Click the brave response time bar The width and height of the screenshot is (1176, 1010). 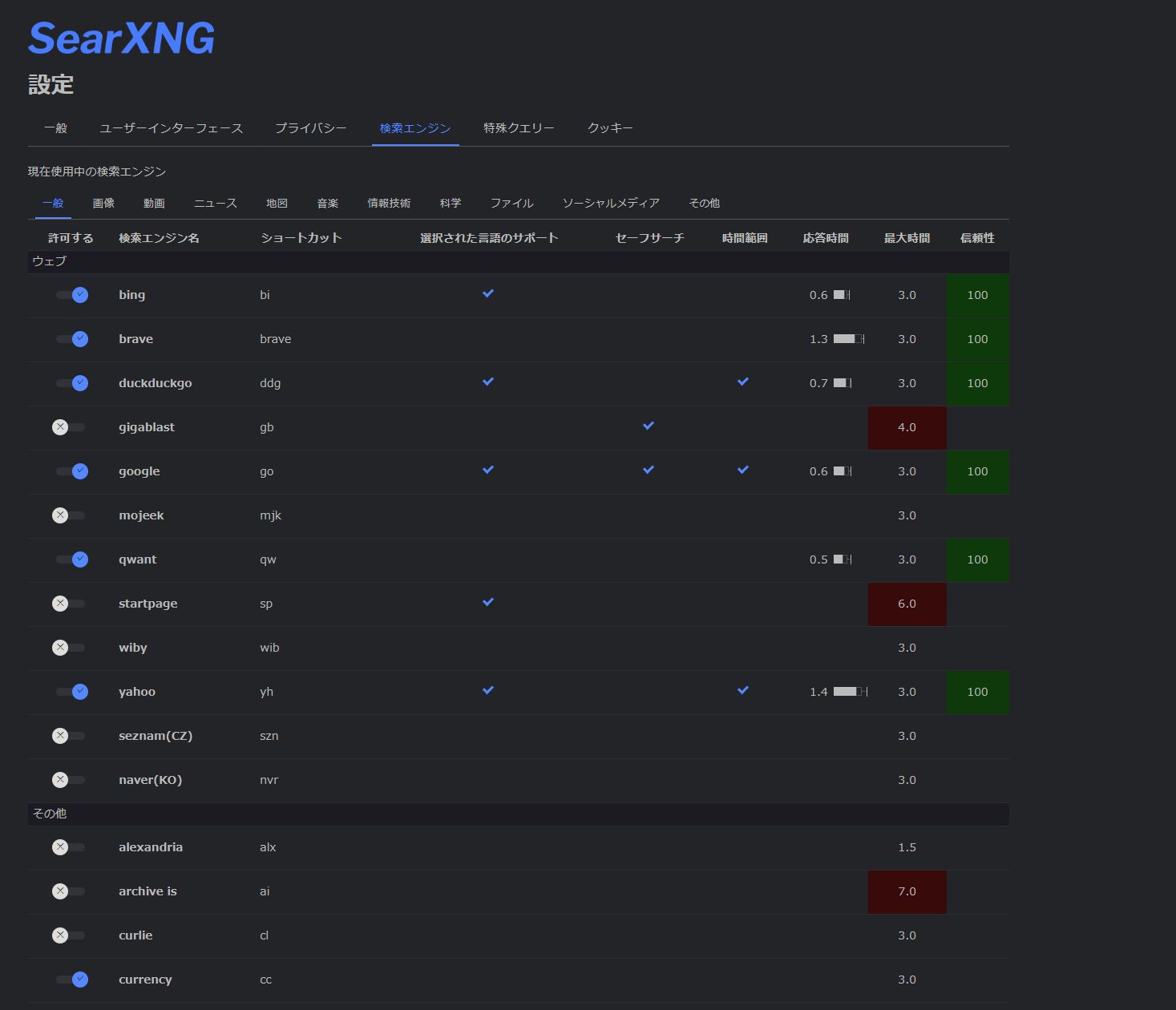coord(848,339)
